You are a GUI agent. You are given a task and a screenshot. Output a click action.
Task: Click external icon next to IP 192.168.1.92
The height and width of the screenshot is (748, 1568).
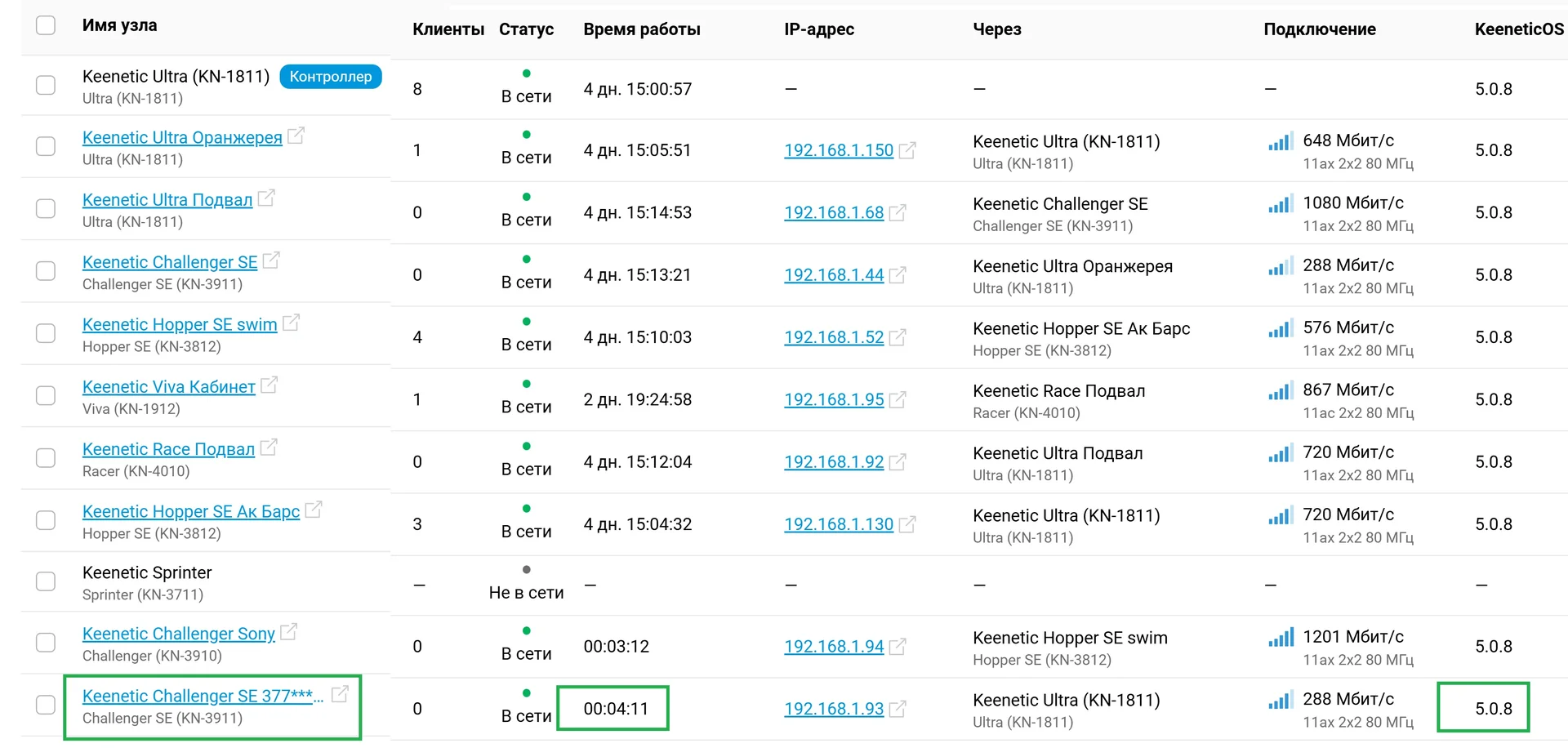click(x=898, y=462)
